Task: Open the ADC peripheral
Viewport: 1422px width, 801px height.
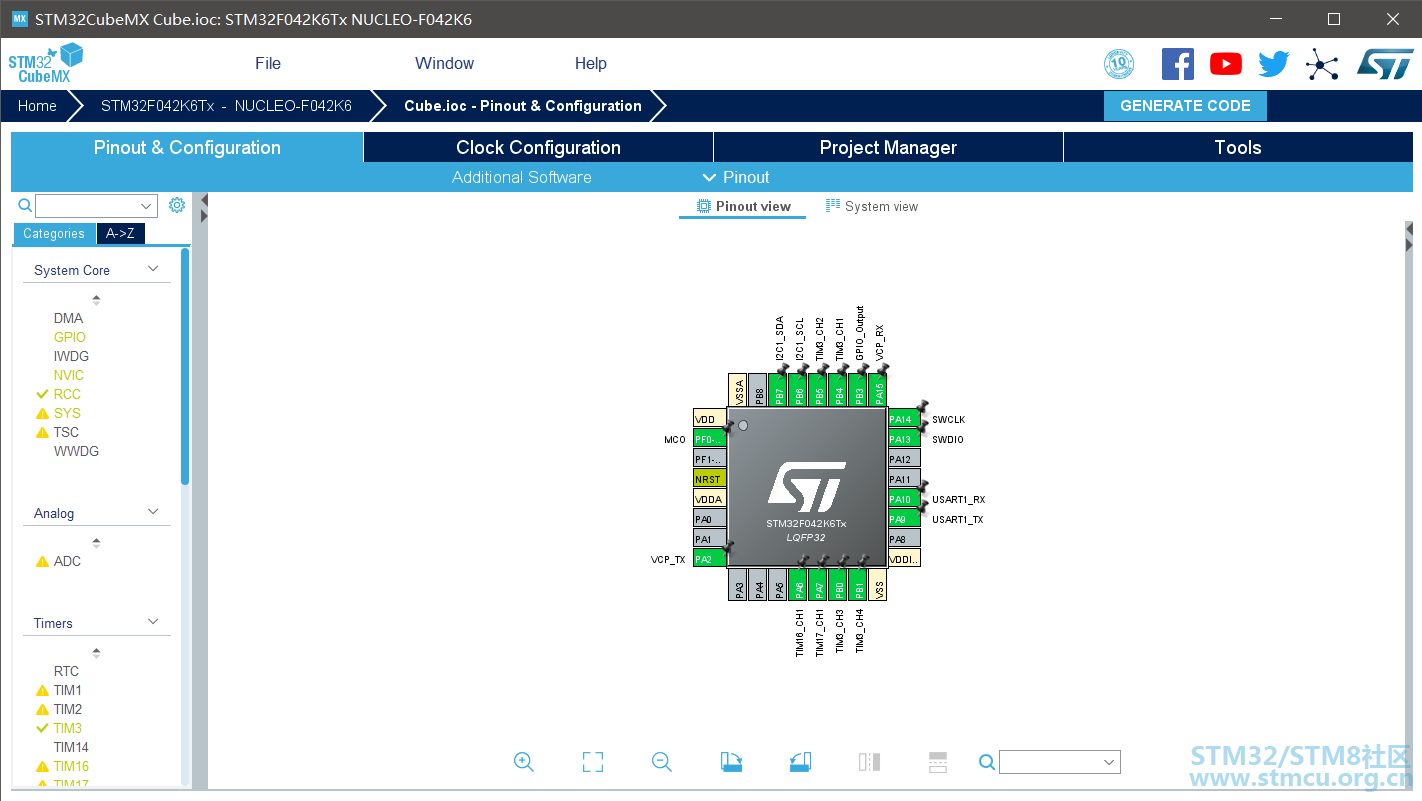Action: (67, 561)
